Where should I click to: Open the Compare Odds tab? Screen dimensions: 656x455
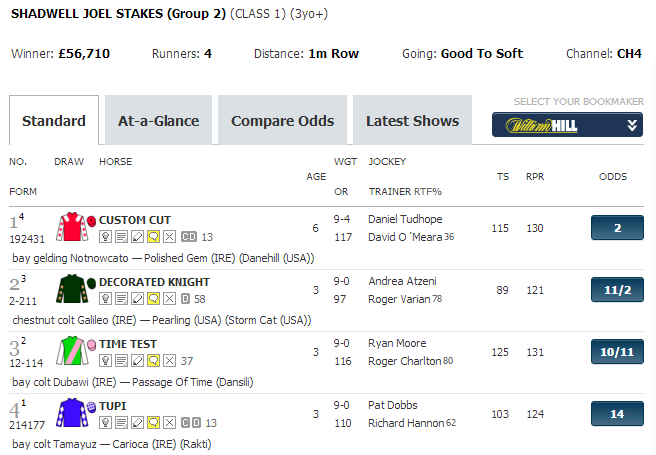point(282,120)
